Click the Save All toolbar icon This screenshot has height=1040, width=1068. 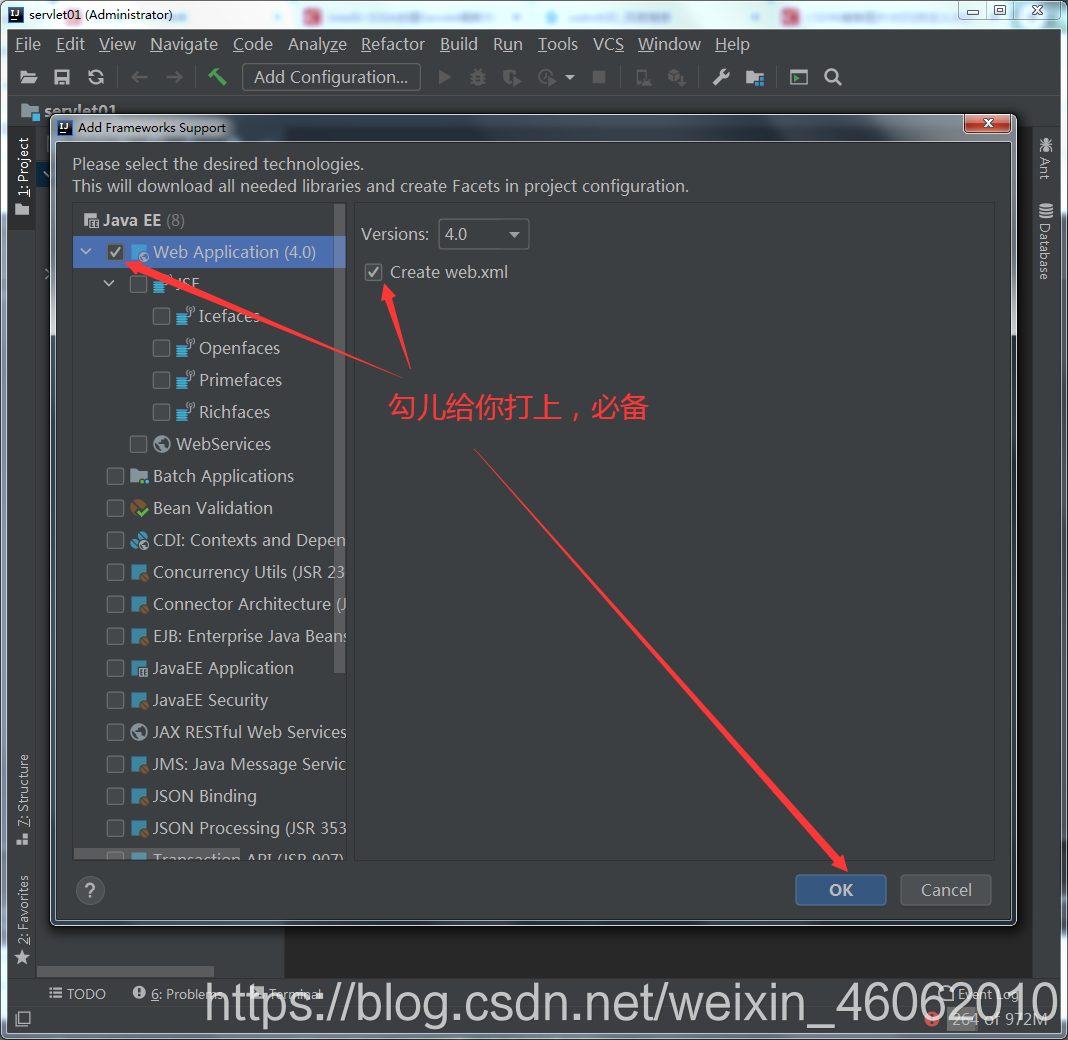tap(62, 77)
